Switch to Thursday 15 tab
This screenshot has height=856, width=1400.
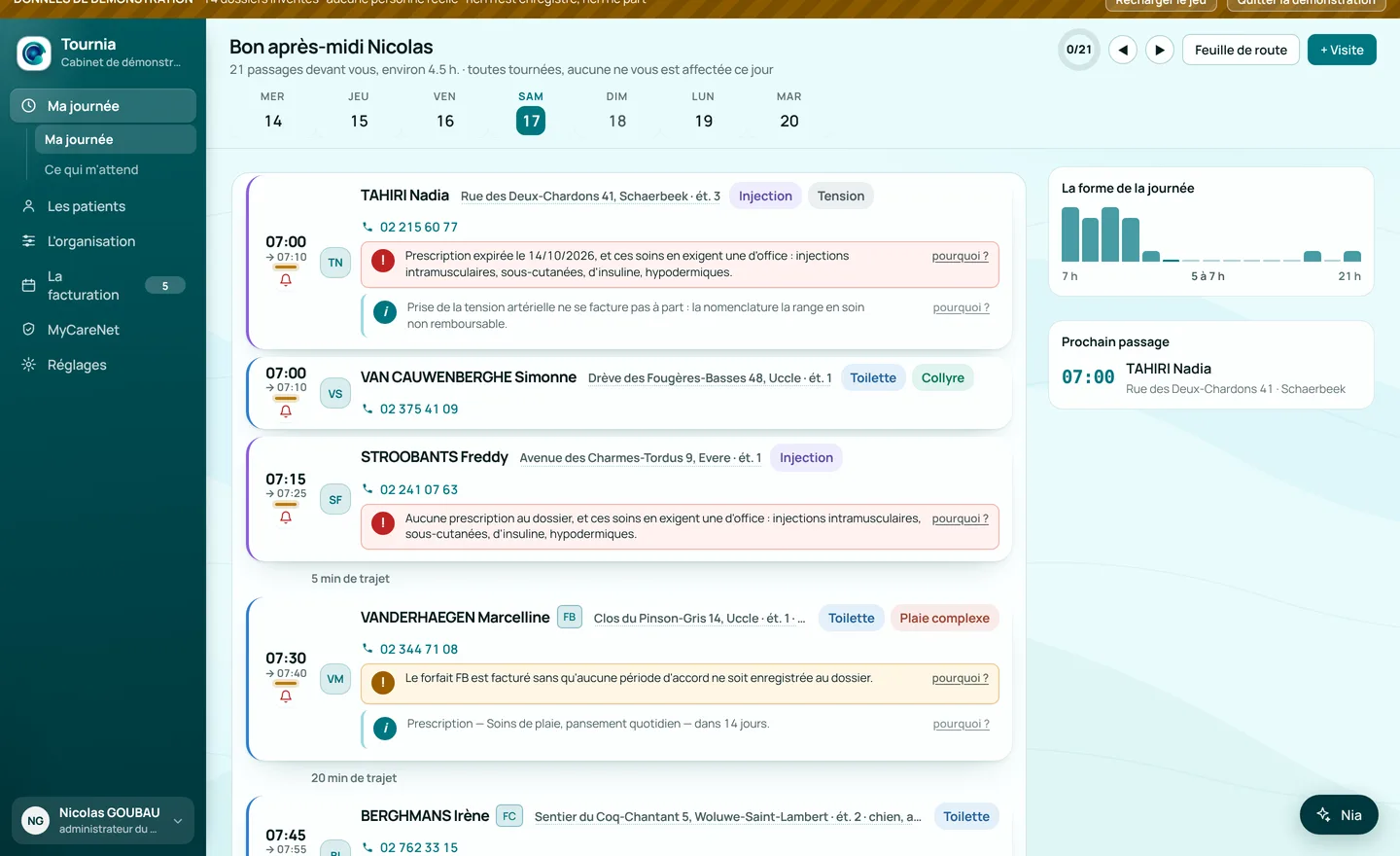pyautogui.click(x=359, y=110)
